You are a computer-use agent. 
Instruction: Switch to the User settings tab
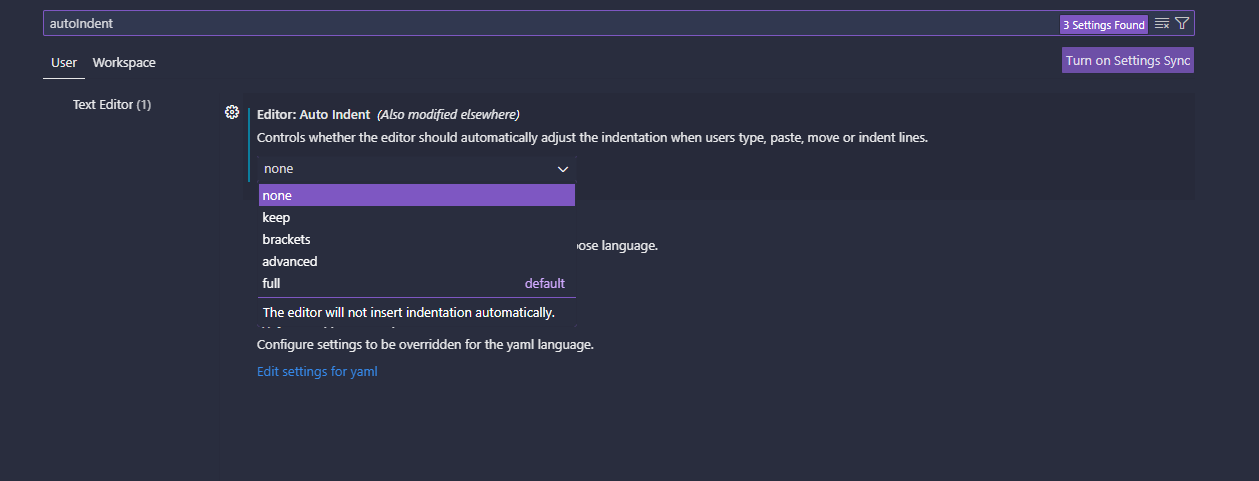64,63
